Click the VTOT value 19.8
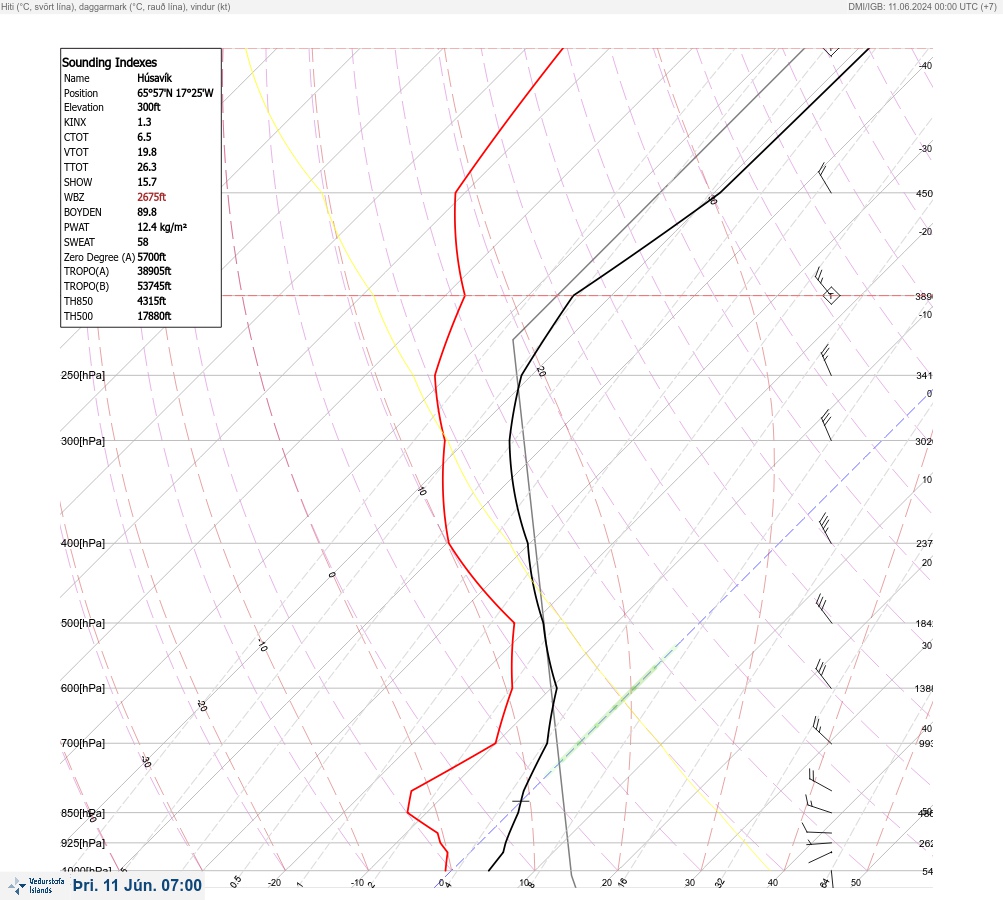Viewport: 1003px width, 900px height. click(146, 152)
